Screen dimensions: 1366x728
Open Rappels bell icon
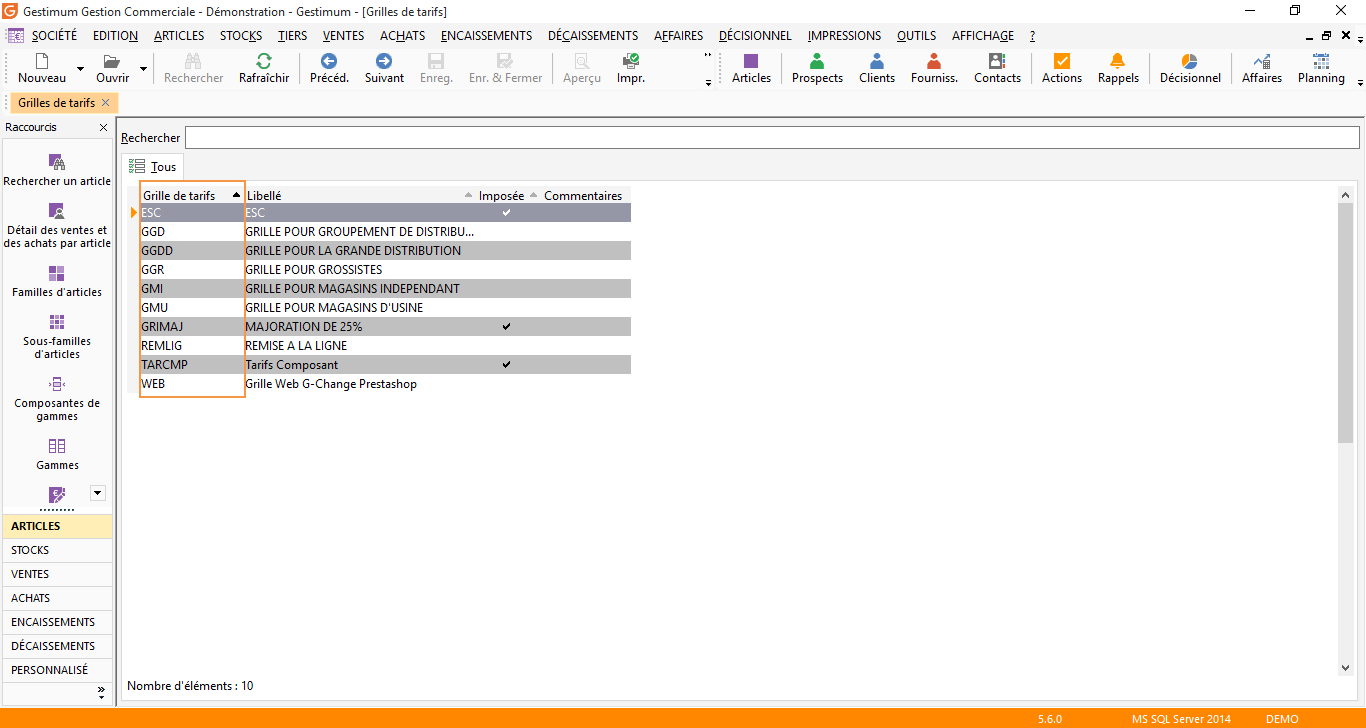(1118, 61)
